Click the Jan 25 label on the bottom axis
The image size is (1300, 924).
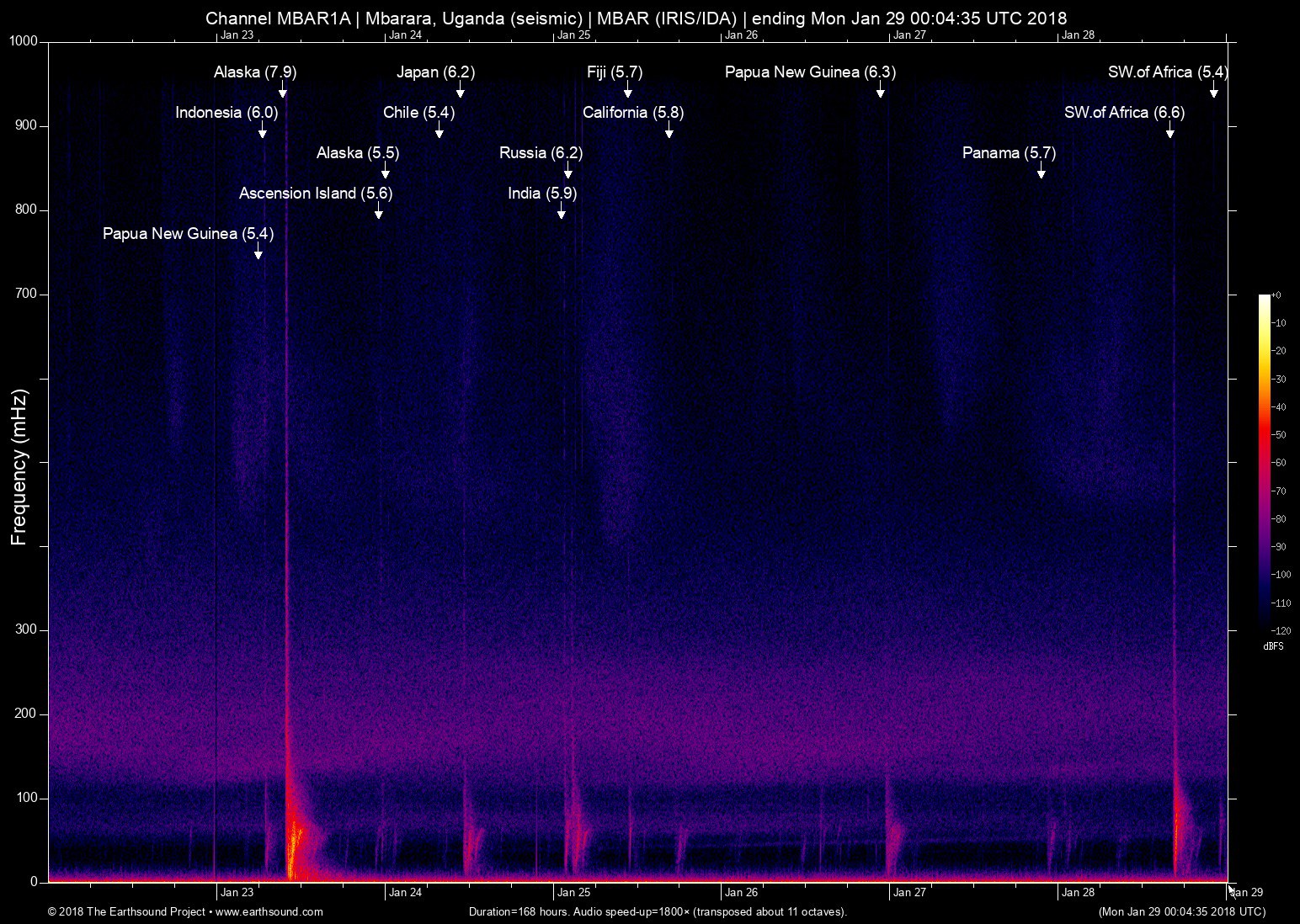(573, 892)
